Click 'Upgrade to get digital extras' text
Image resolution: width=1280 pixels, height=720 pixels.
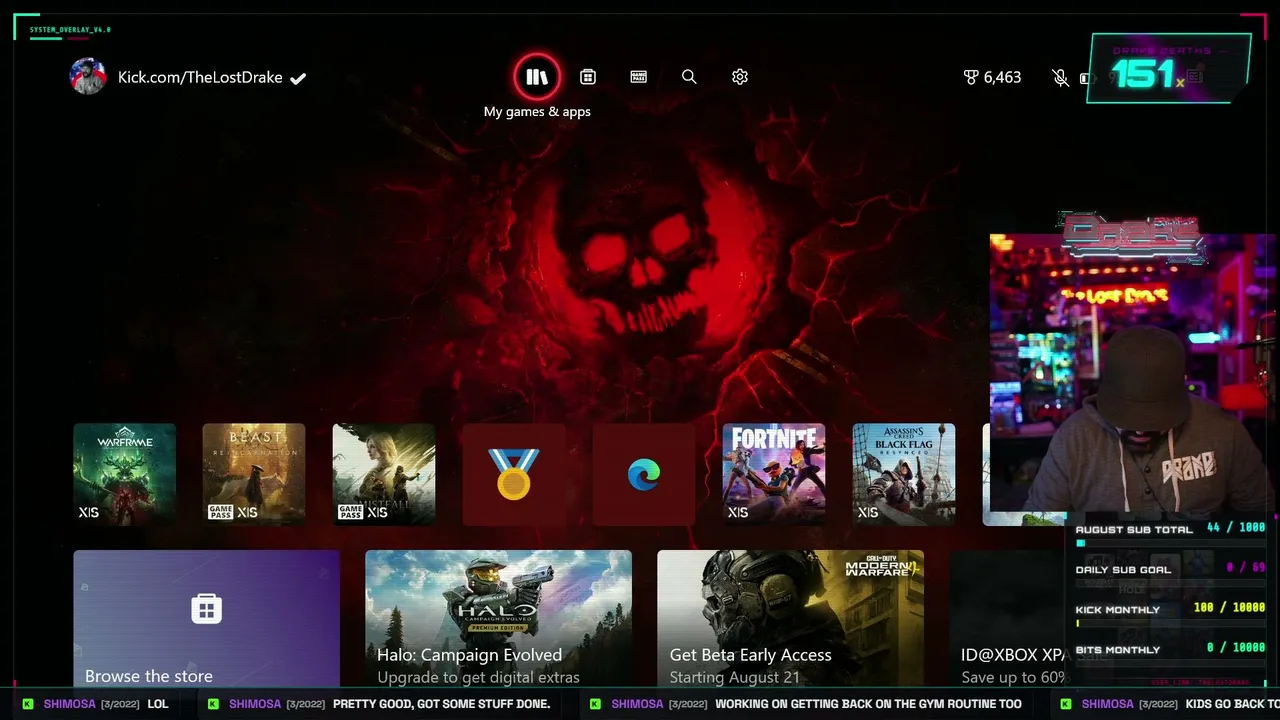coord(478,677)
